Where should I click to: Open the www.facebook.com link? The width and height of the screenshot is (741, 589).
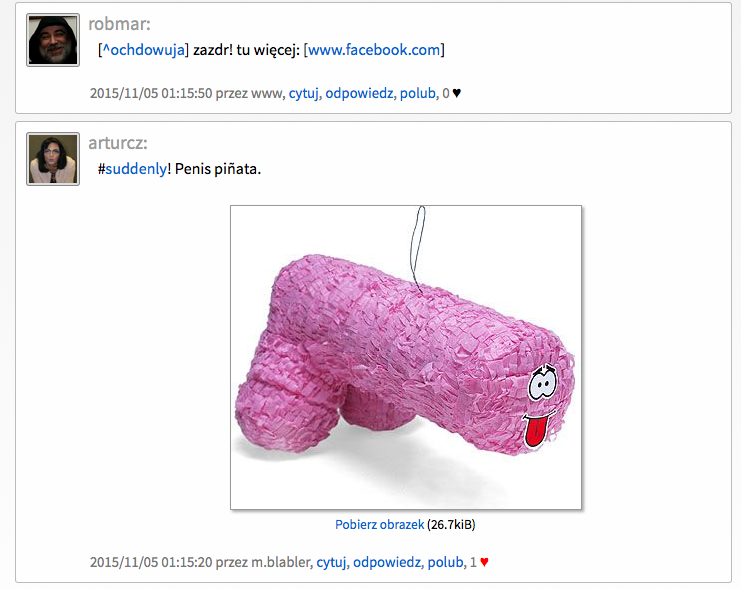point(374,50)
